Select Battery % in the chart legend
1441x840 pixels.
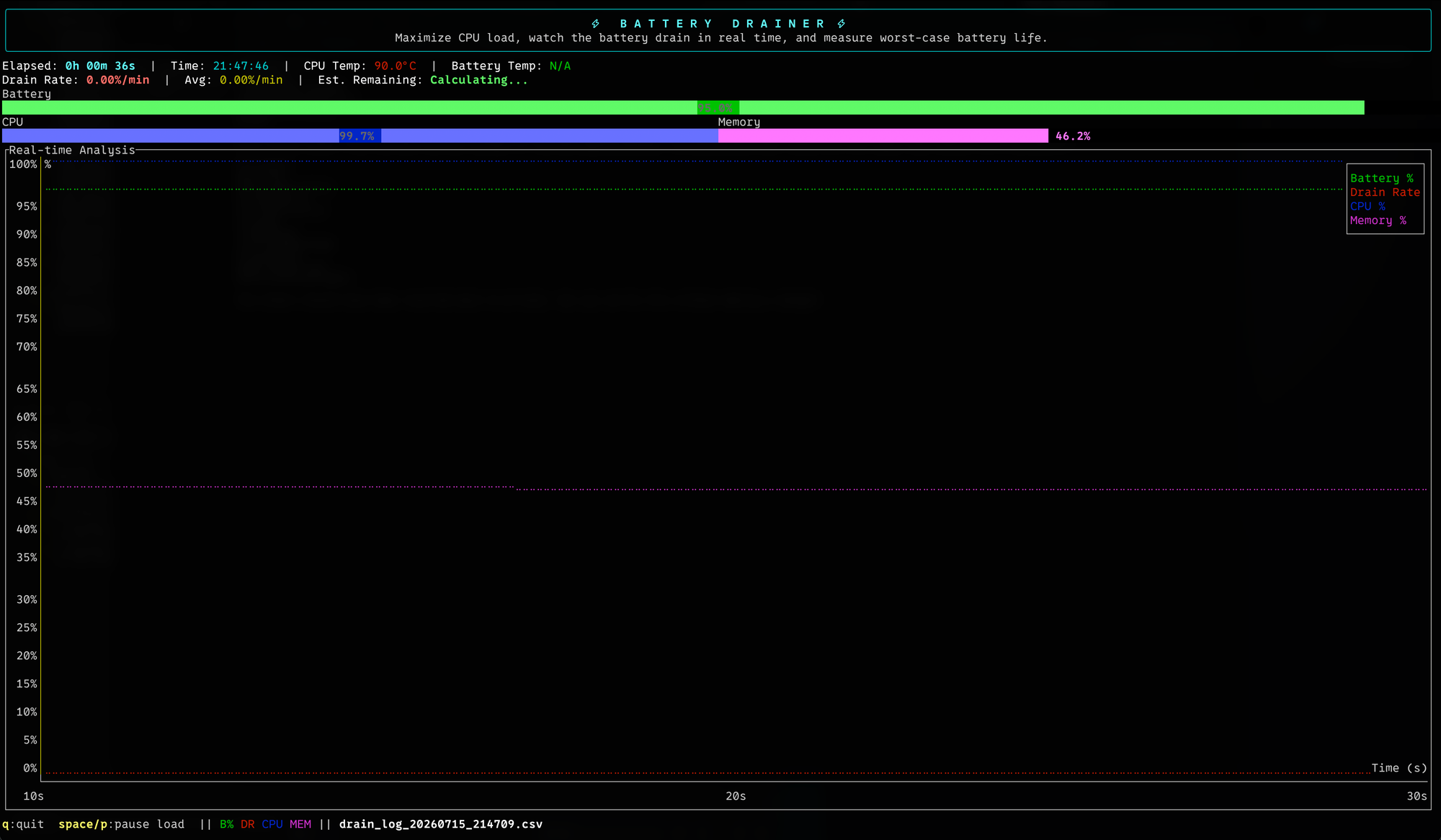pos(1382,178)
